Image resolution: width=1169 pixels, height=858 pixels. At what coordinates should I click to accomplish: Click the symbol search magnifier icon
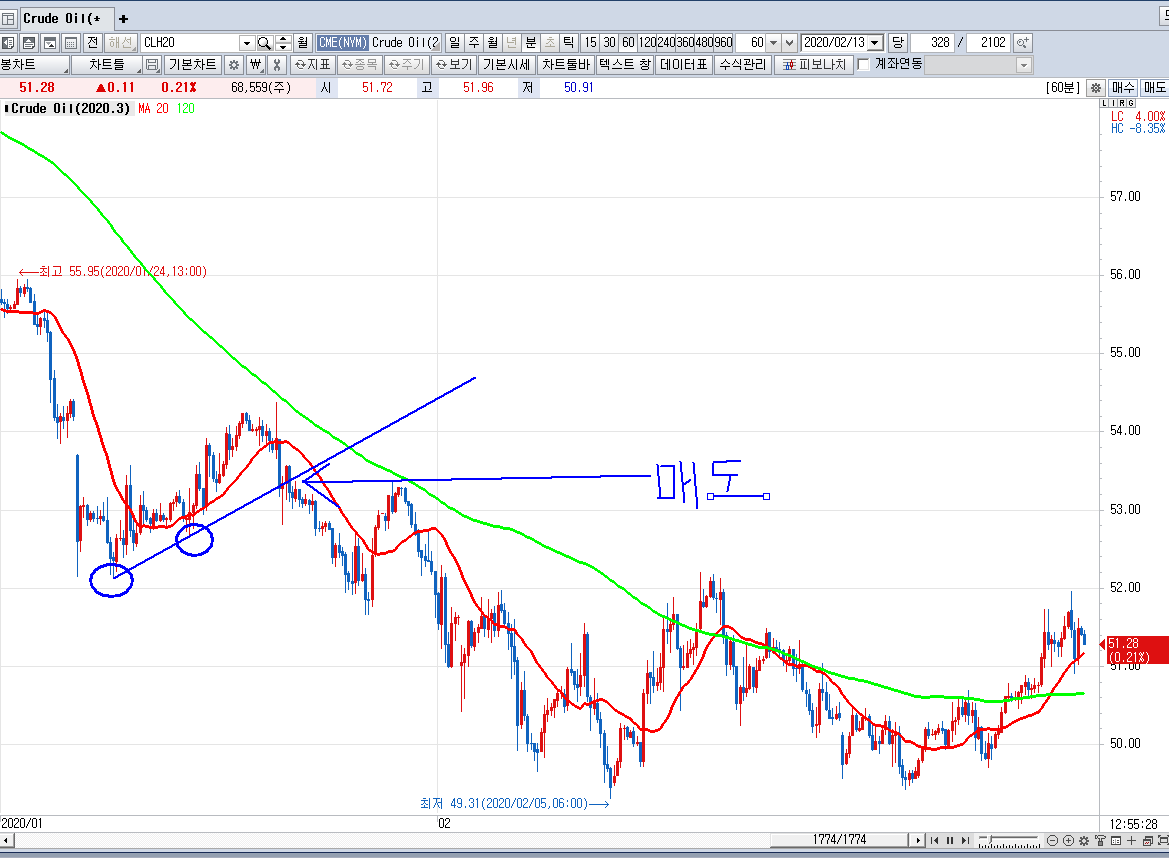pyautogui.click(x=264, y=43)
